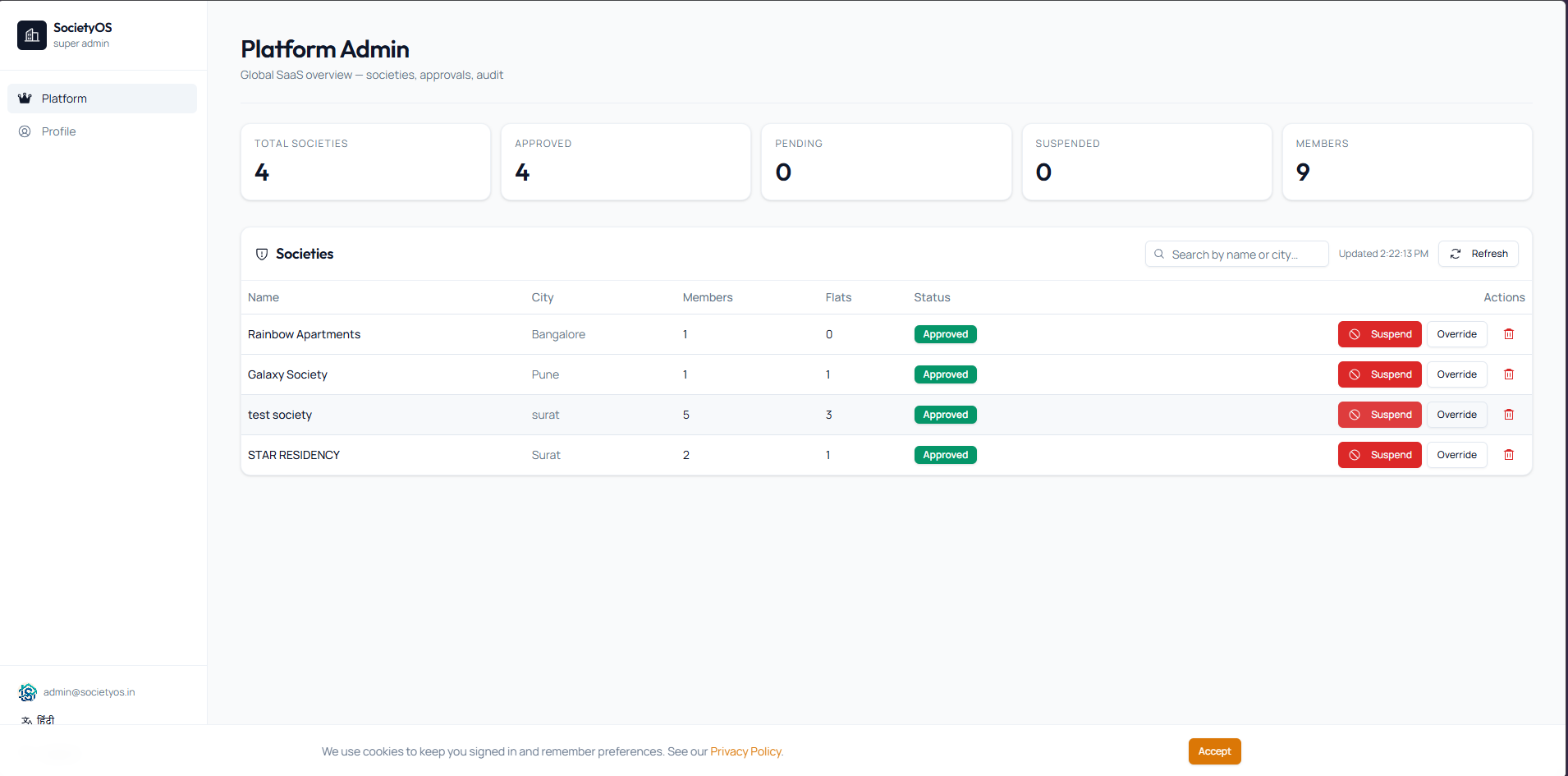Select test society name cell
Screen dimensions: 1568x776
tap(280, 415)
